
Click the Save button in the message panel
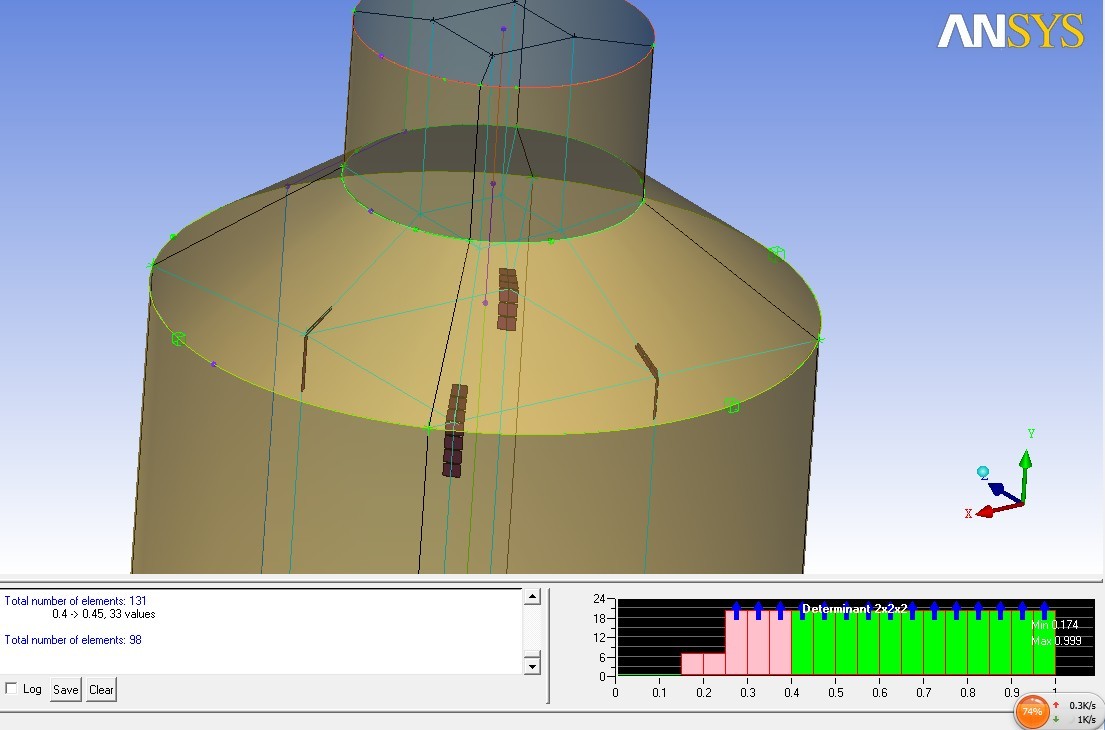click(x=66, y=689)
